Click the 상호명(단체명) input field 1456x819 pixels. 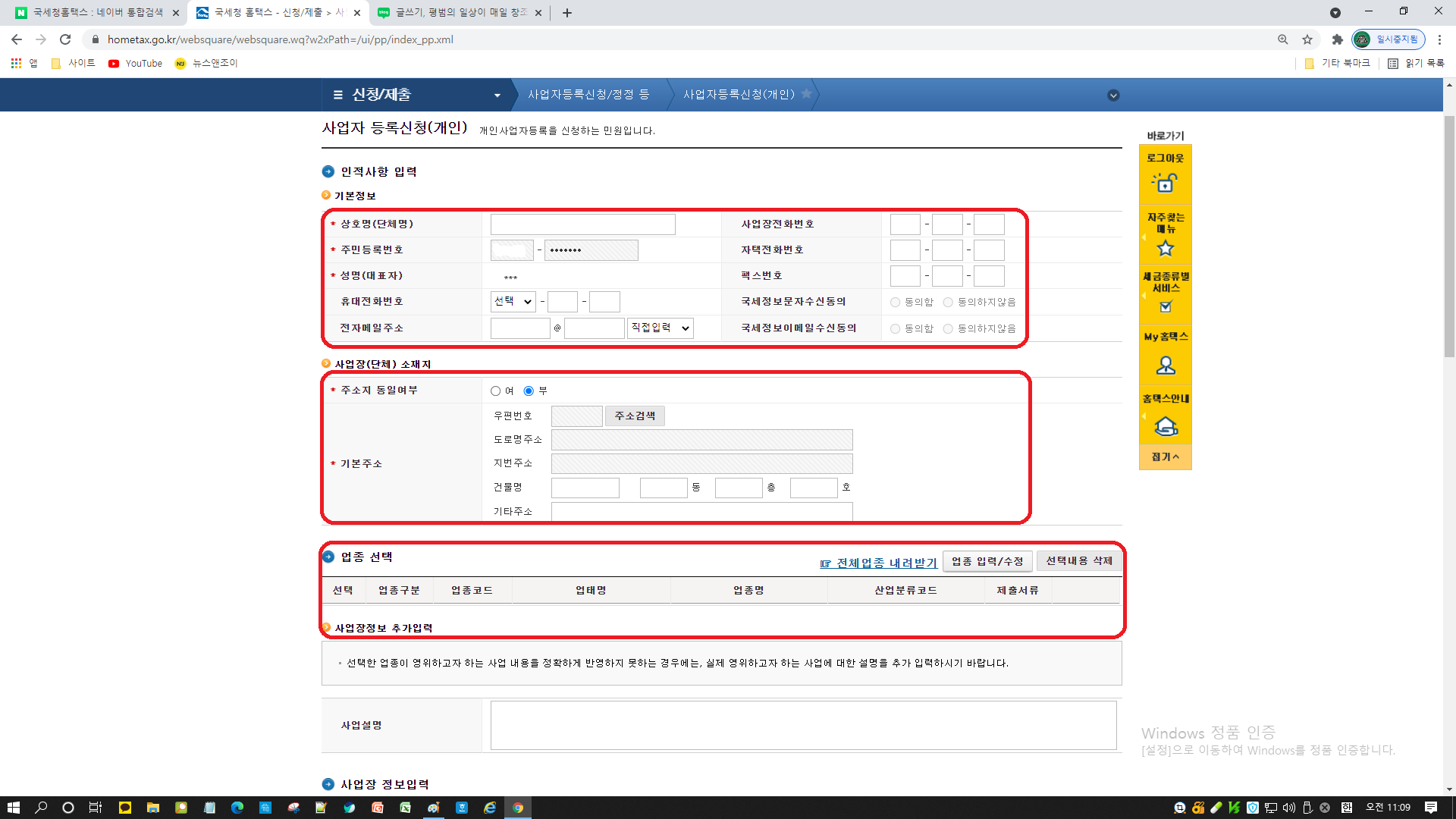tap(582, 224)
